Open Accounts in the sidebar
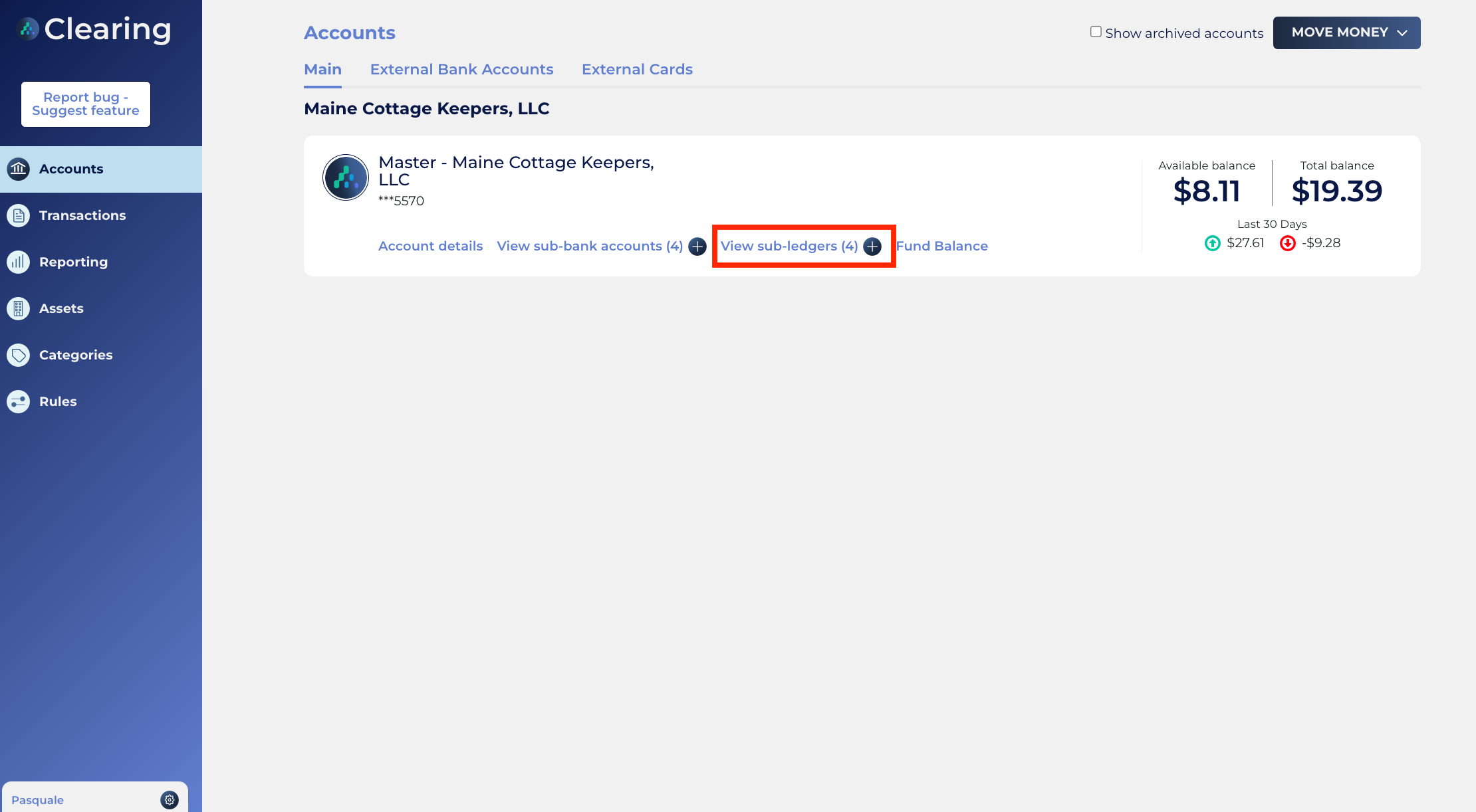The height and width of the screenshot is (812, 1476). [101, 169]
